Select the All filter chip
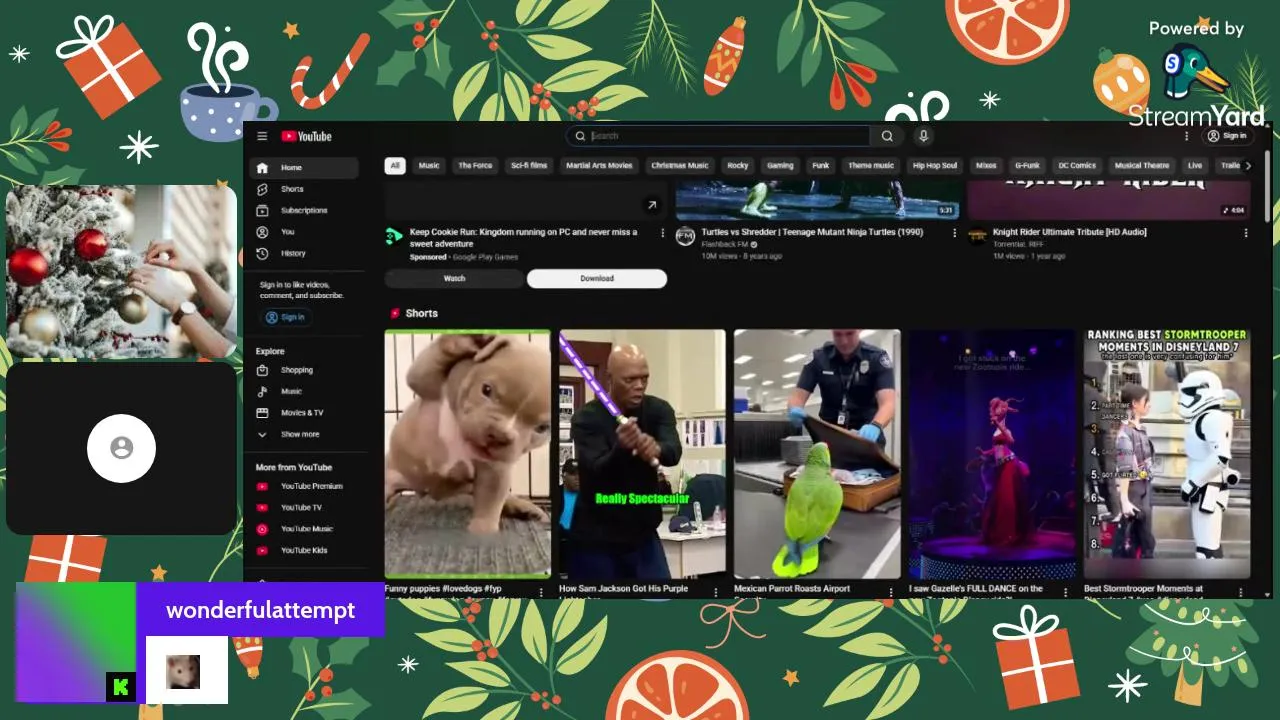The height and width of the screenshot is (720, 1280). (395, 166)
